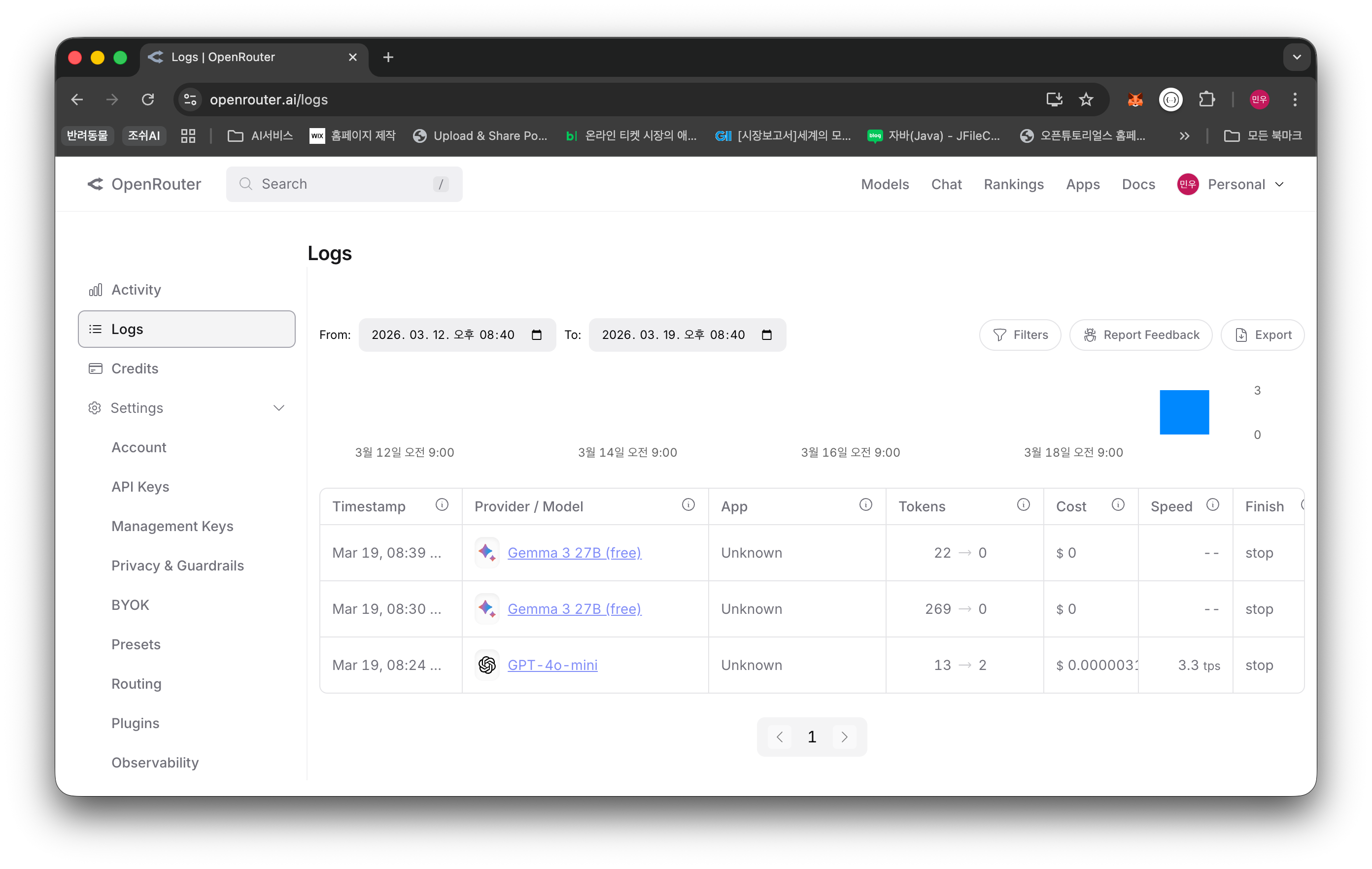Click the Tokens column info icon
The image size is (1372, 869).
[1023, 504]
